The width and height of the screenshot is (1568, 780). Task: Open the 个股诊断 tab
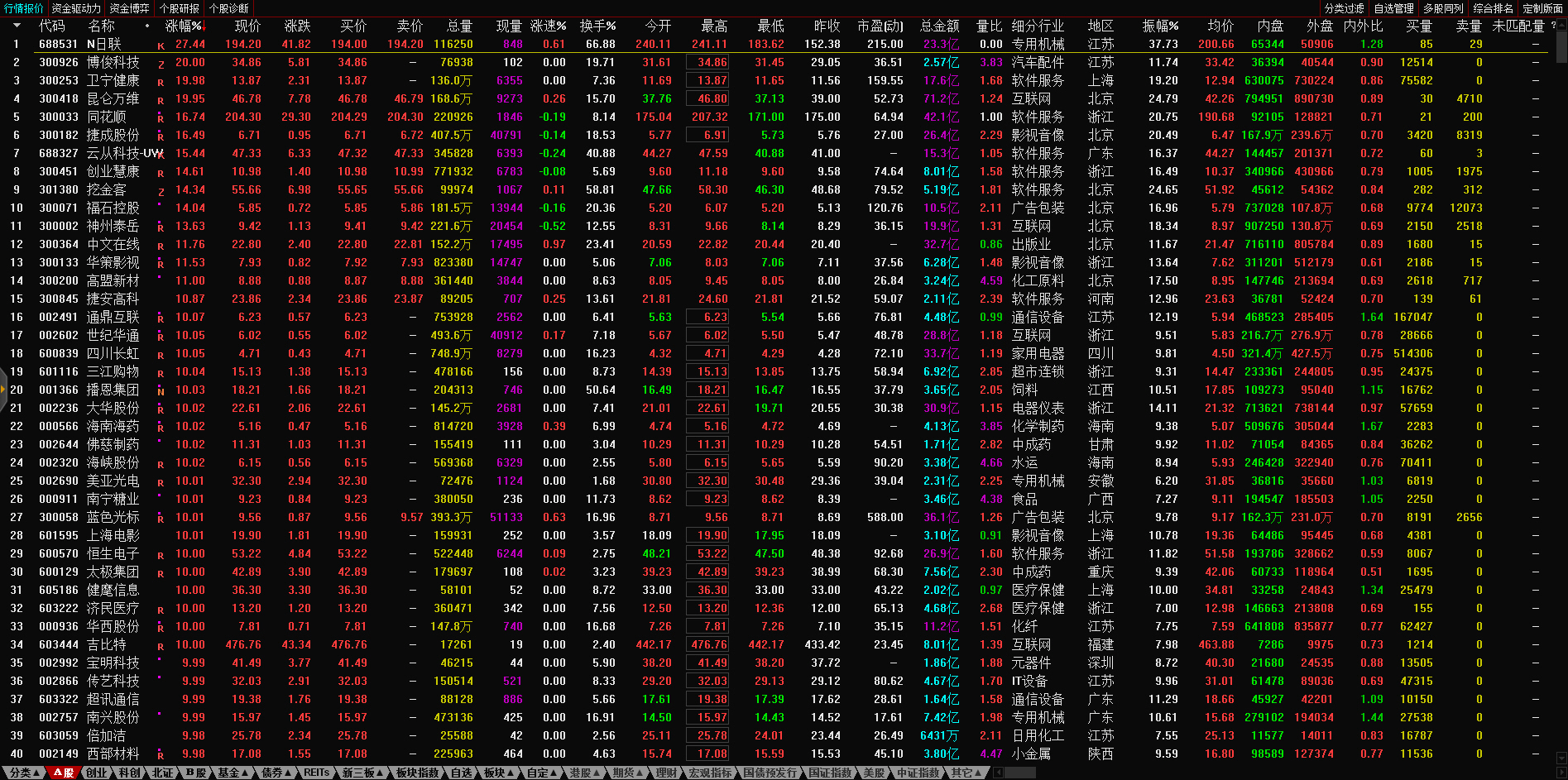click(229, 8)
